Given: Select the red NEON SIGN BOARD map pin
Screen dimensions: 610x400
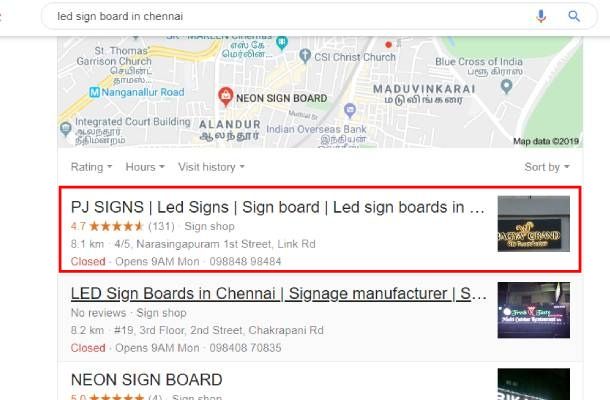Looking at the screenshot, I should tap(225, 97).
